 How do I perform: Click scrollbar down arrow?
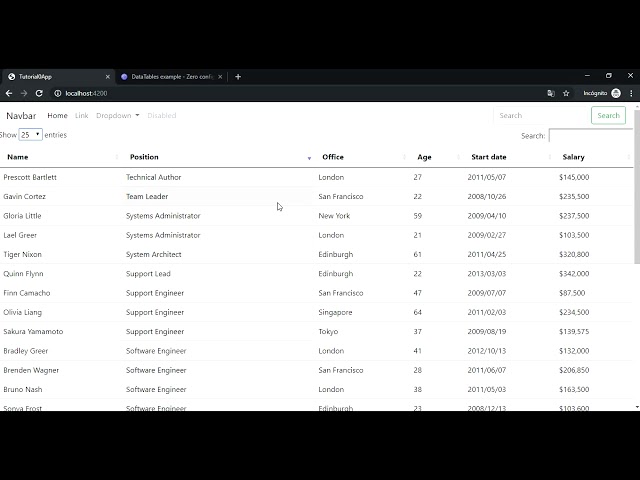pos(637,407)
